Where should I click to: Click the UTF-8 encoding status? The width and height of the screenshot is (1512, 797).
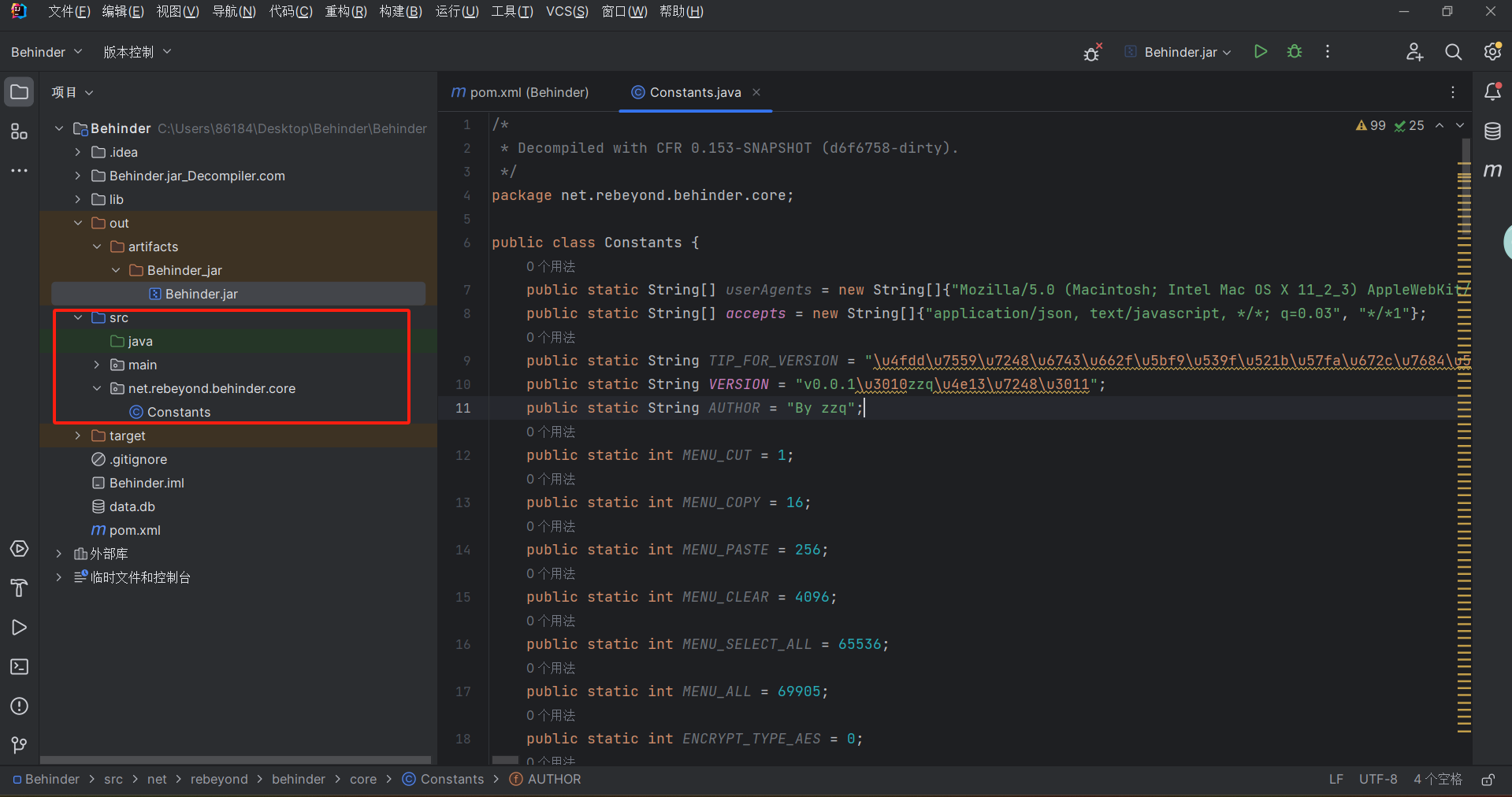1378,780
